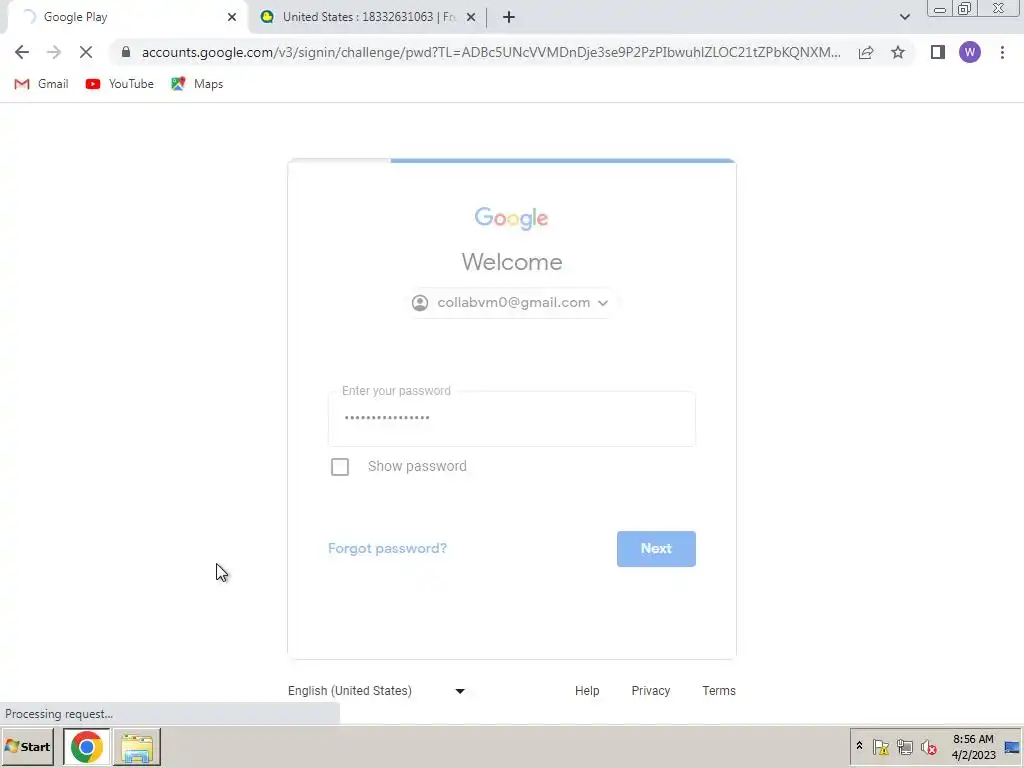Open the W profile avatar menu
This screenshot has width=1024, height=768.
pos(970,52)
